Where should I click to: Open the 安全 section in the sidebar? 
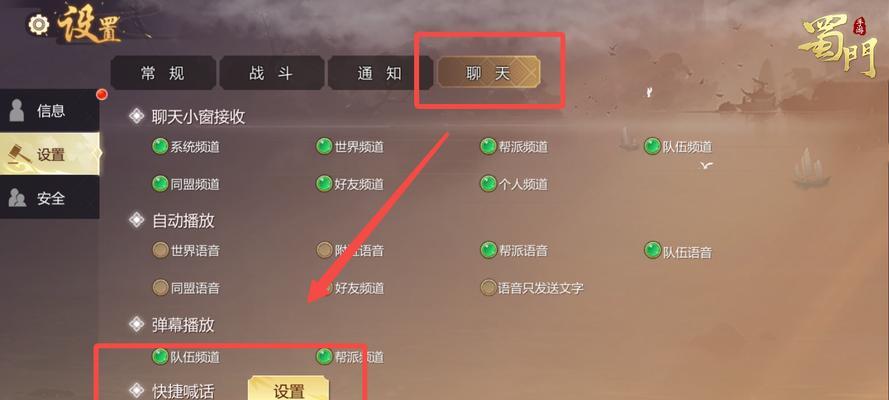pyautogui.click(x=49, y=198)
